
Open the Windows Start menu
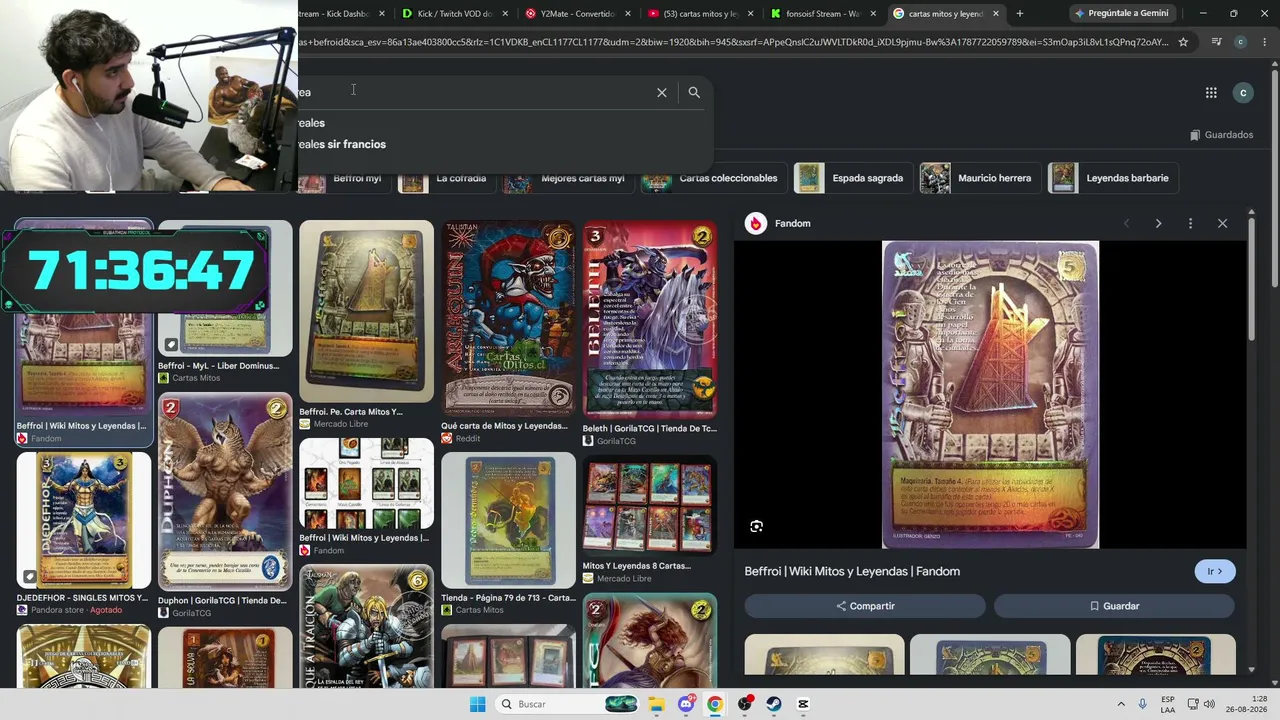pyautogui.click(x=478, y=704)
